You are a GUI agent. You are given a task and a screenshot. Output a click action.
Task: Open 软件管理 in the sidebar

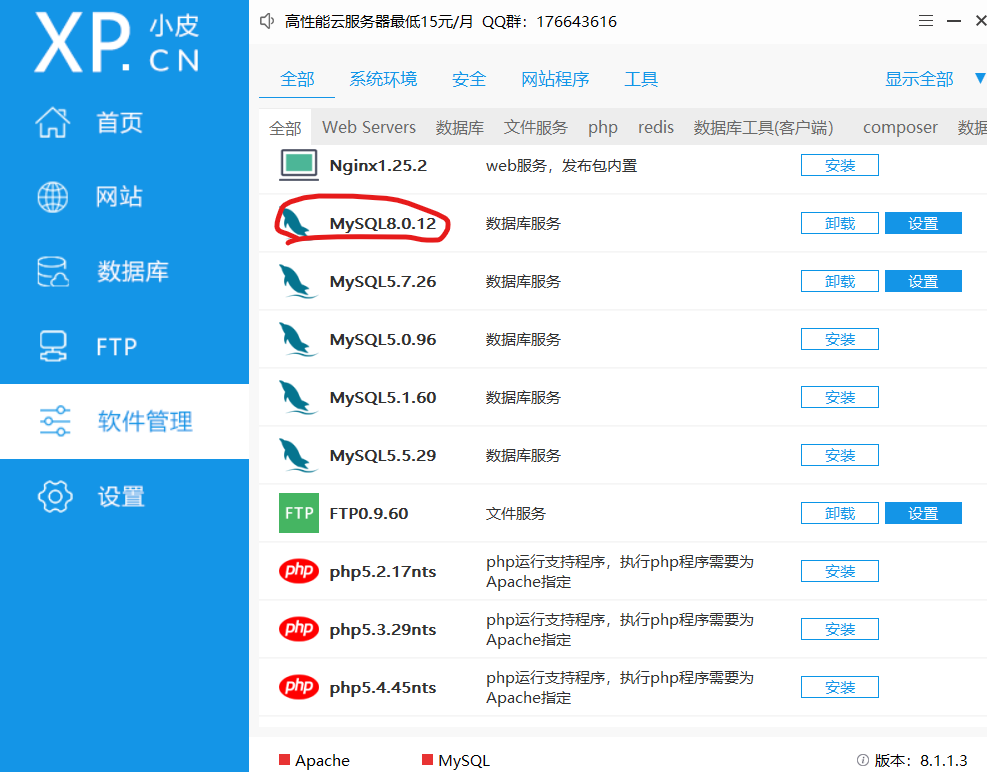pyautogui.click(x=125, y=421)
